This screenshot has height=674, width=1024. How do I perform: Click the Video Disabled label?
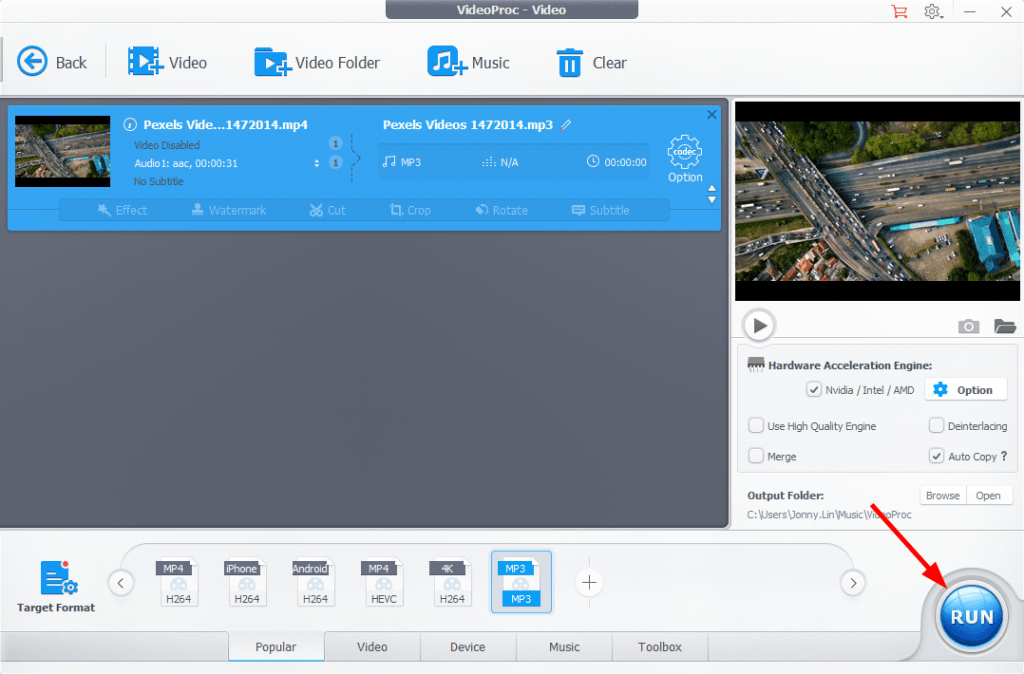pyautogui.click(x=167, y=145)
